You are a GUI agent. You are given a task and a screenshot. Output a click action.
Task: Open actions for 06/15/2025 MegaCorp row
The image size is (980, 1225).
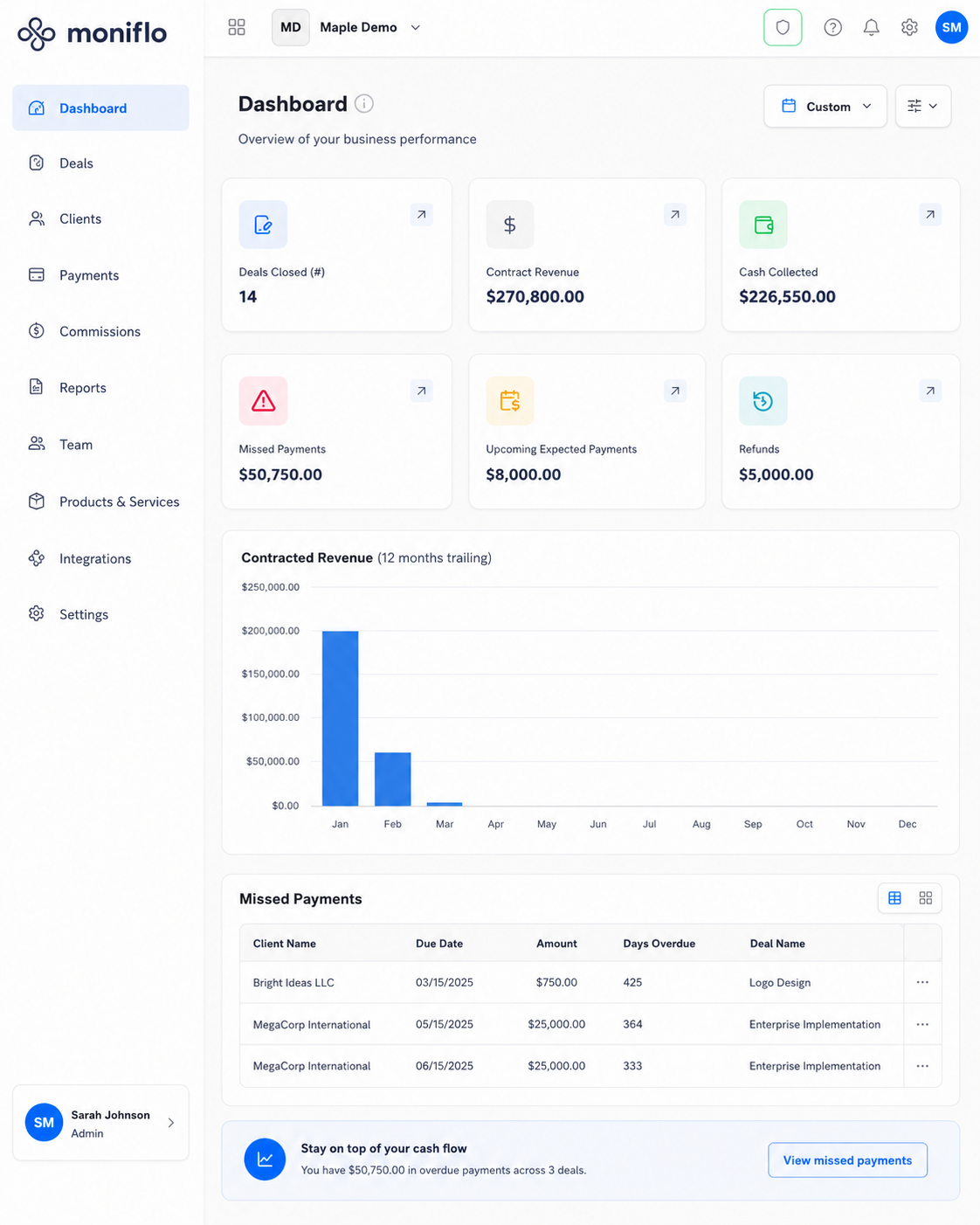(x=922, y=1066)
